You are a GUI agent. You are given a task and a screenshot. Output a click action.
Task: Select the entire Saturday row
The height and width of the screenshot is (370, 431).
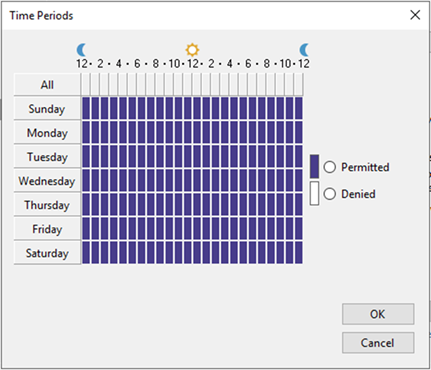[47, 253]
